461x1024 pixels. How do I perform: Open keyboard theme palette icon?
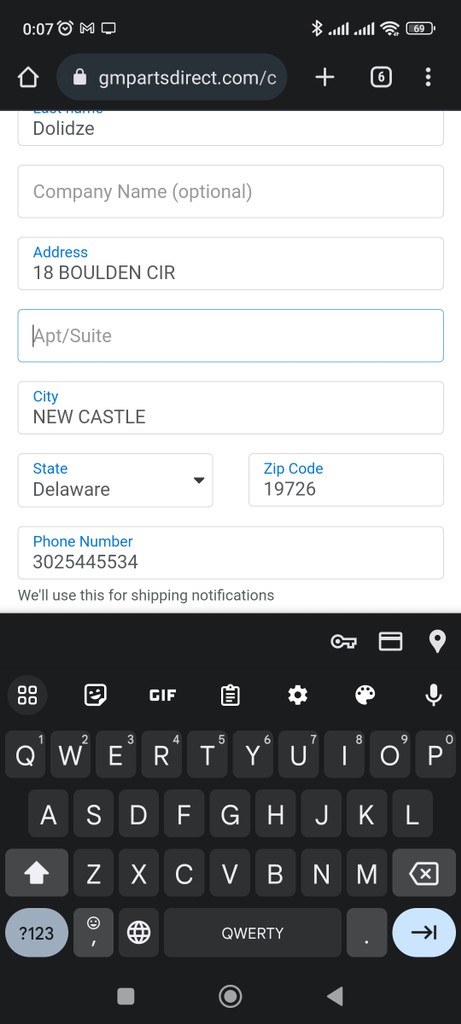point(365,695)
